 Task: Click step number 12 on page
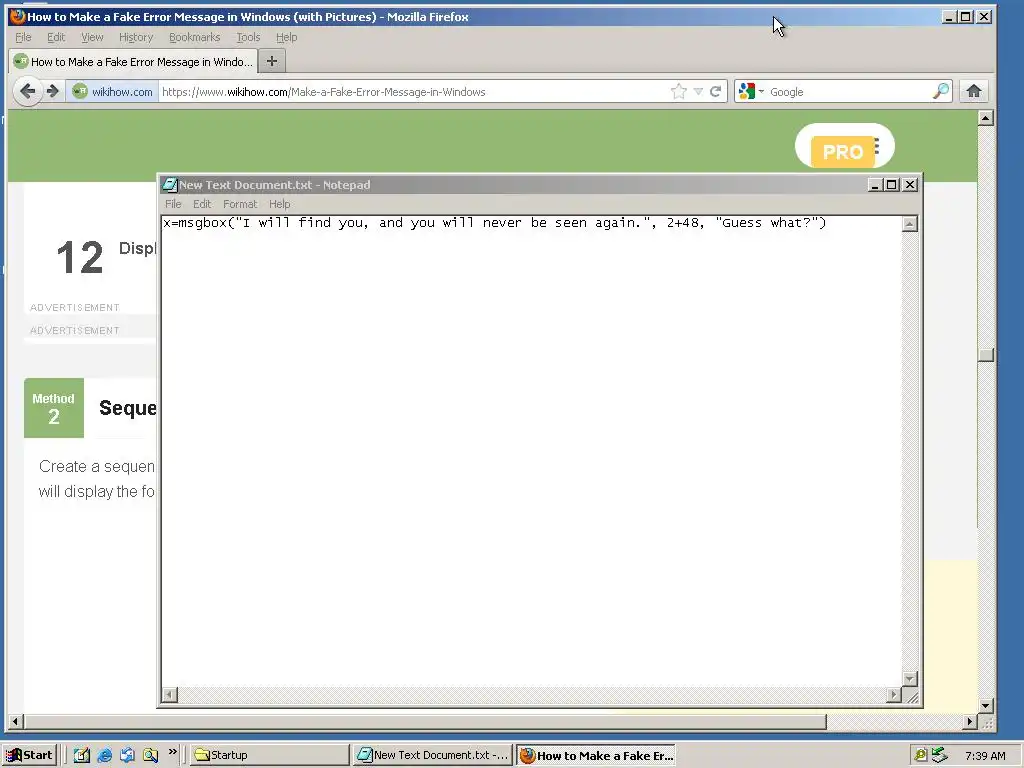click(80, 257)
